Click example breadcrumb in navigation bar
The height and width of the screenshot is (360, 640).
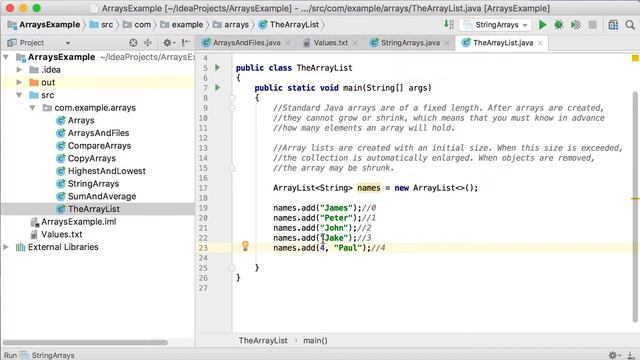tap(182, 25)
